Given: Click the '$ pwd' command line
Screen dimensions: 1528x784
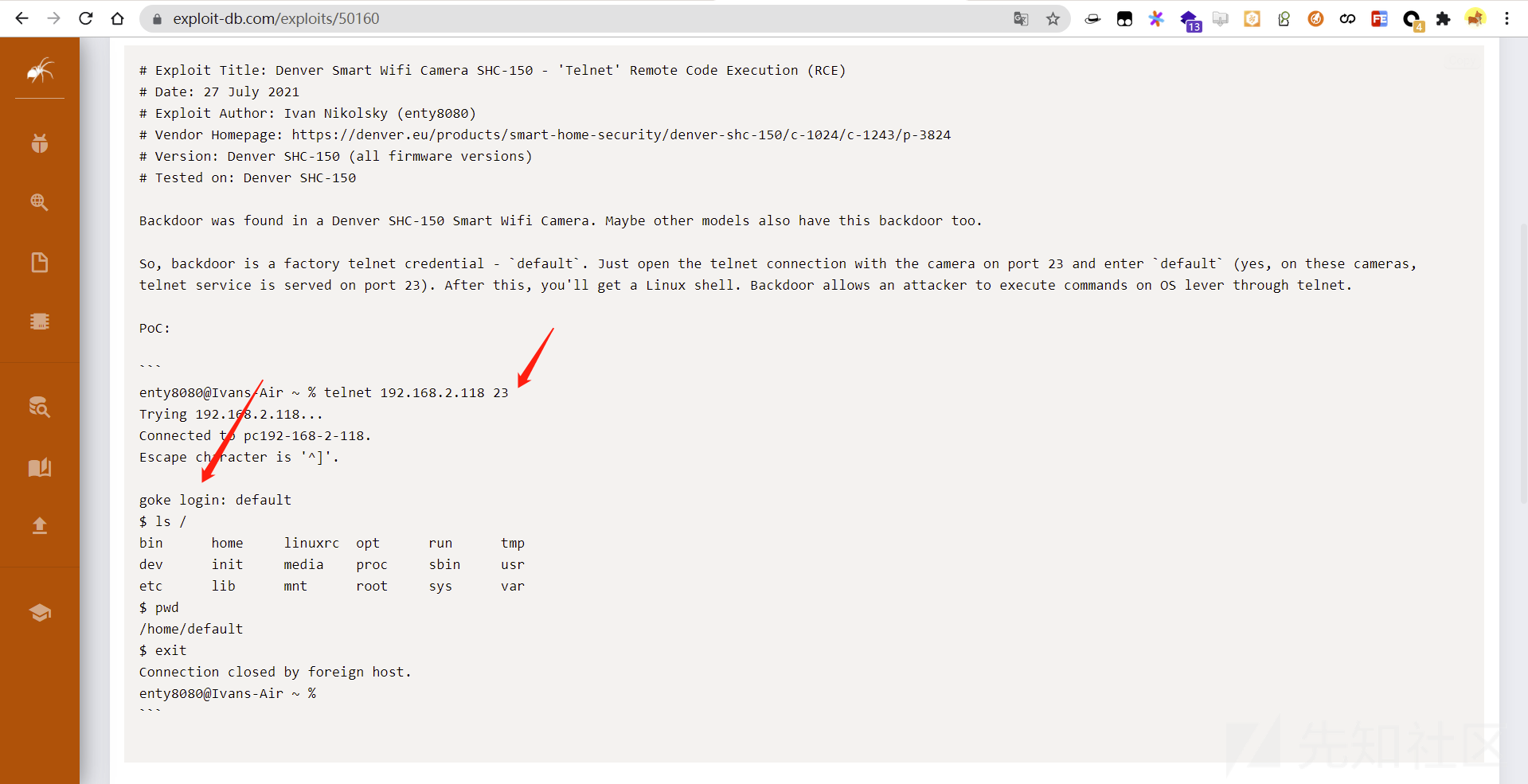Looking at the screenshot, I should [159, 607].
